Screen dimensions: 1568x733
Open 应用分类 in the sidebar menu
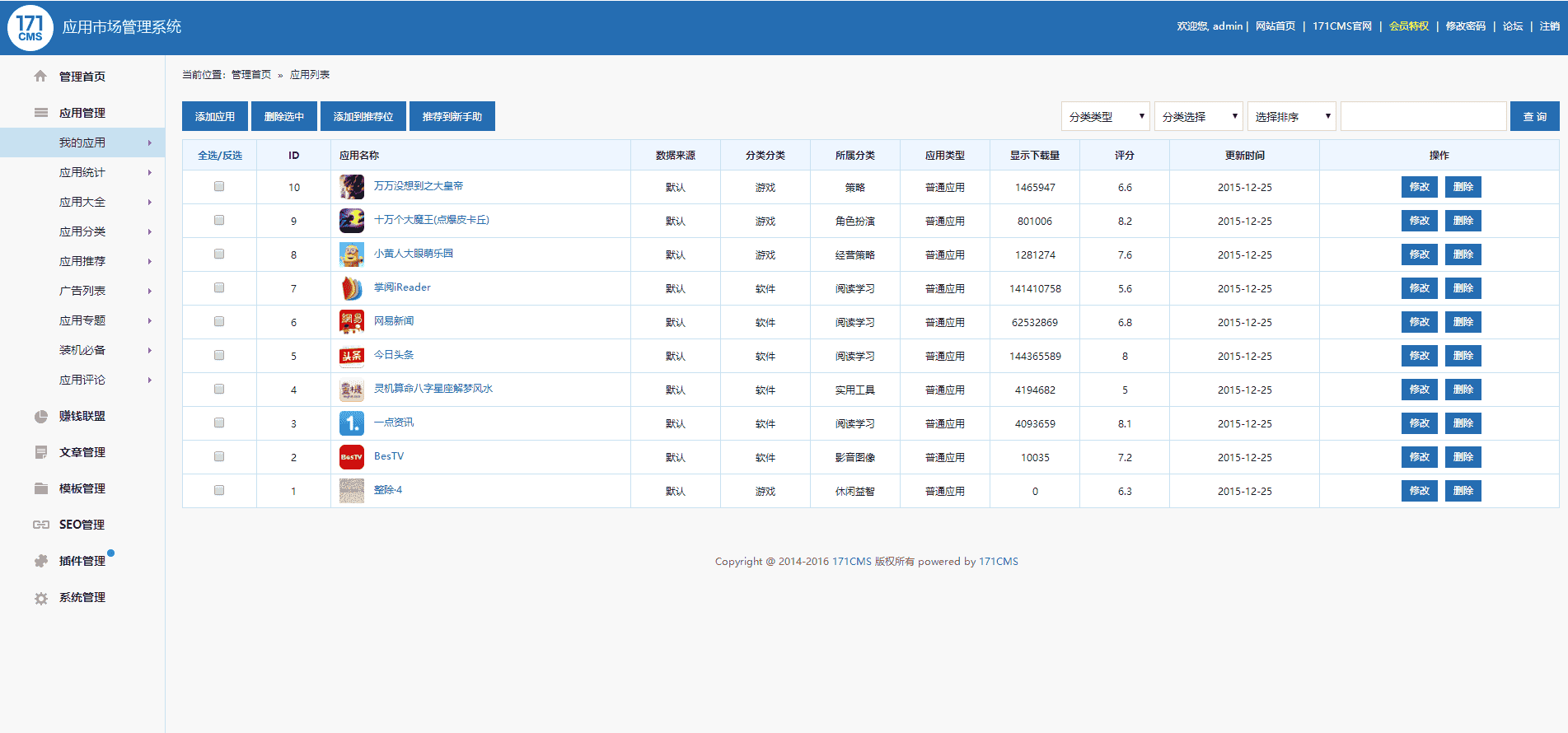(x=82, y=232)
